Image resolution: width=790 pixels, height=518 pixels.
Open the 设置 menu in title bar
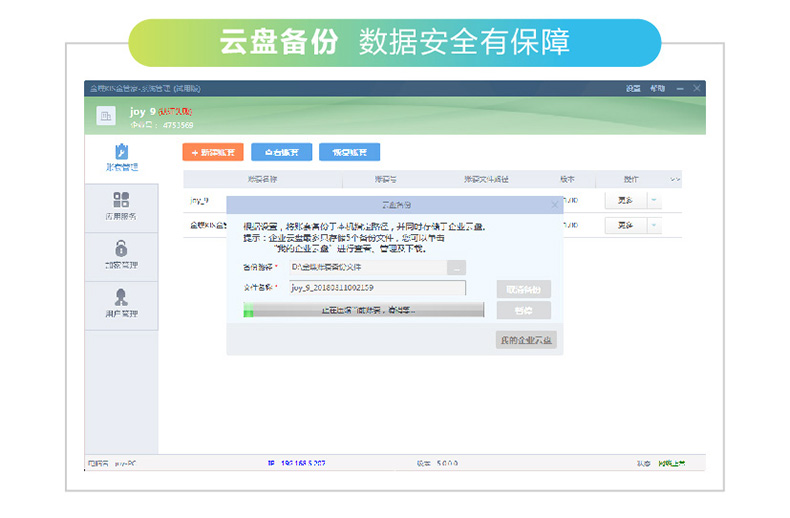pyautogui.click(x=633, y=89)
